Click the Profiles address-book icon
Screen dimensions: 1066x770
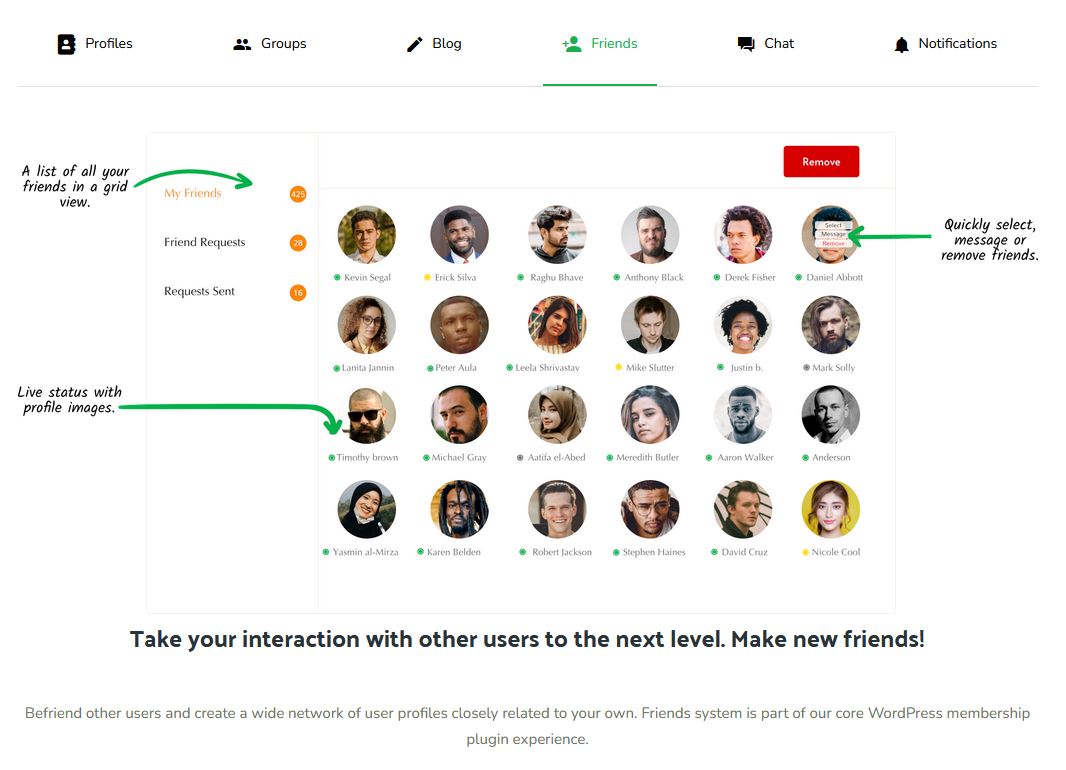(x=66, y=44)
